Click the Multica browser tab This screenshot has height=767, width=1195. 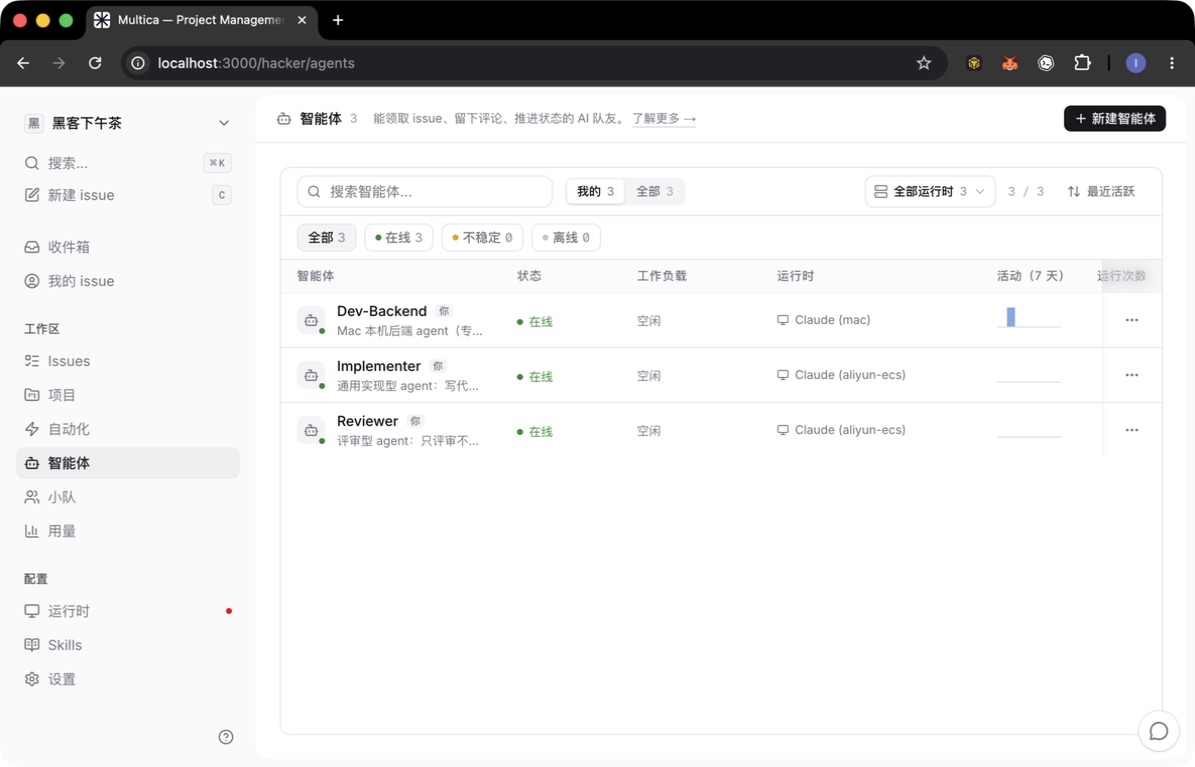[202, 20]
